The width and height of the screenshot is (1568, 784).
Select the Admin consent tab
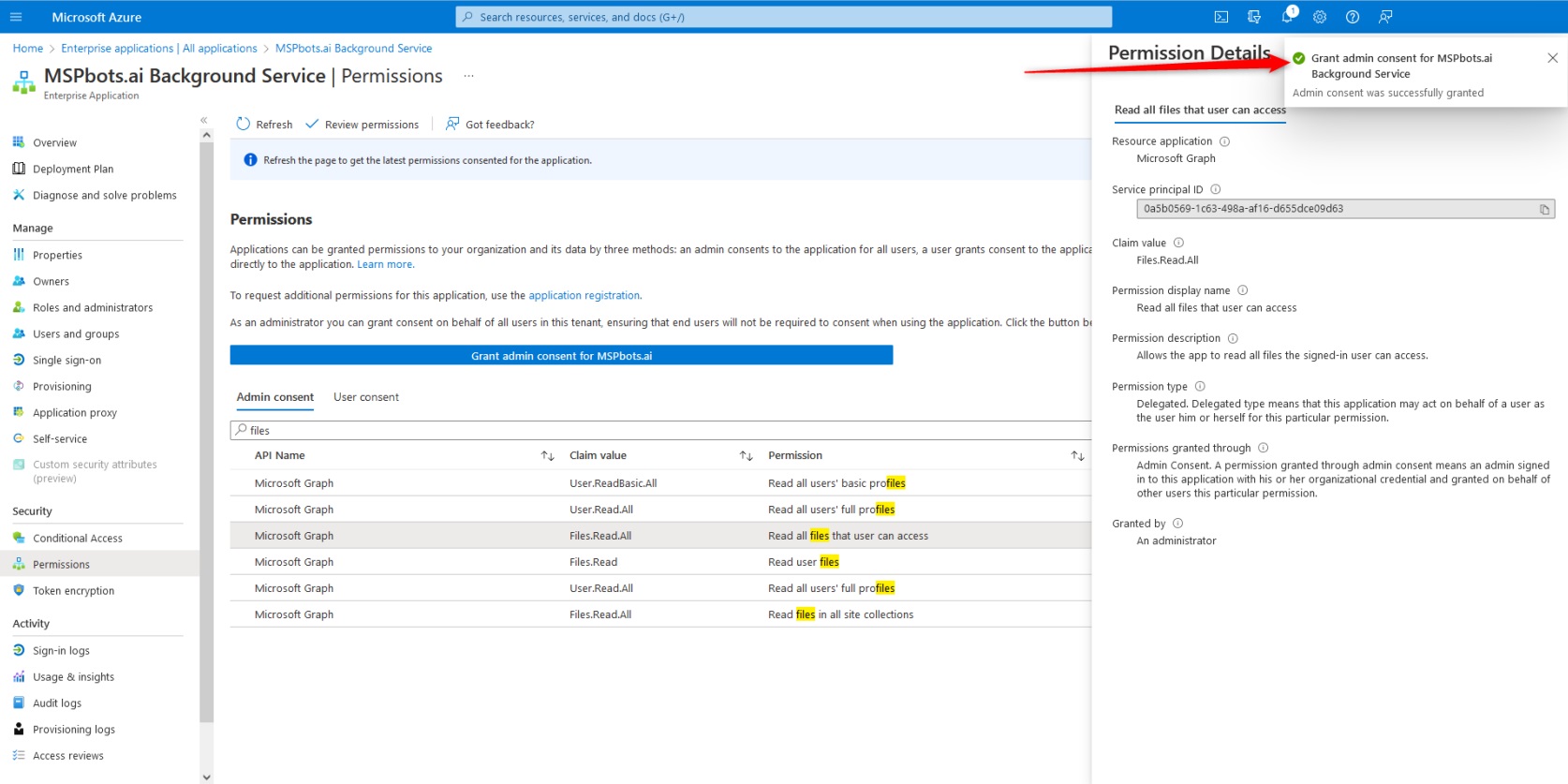click(x=274, y=397)
